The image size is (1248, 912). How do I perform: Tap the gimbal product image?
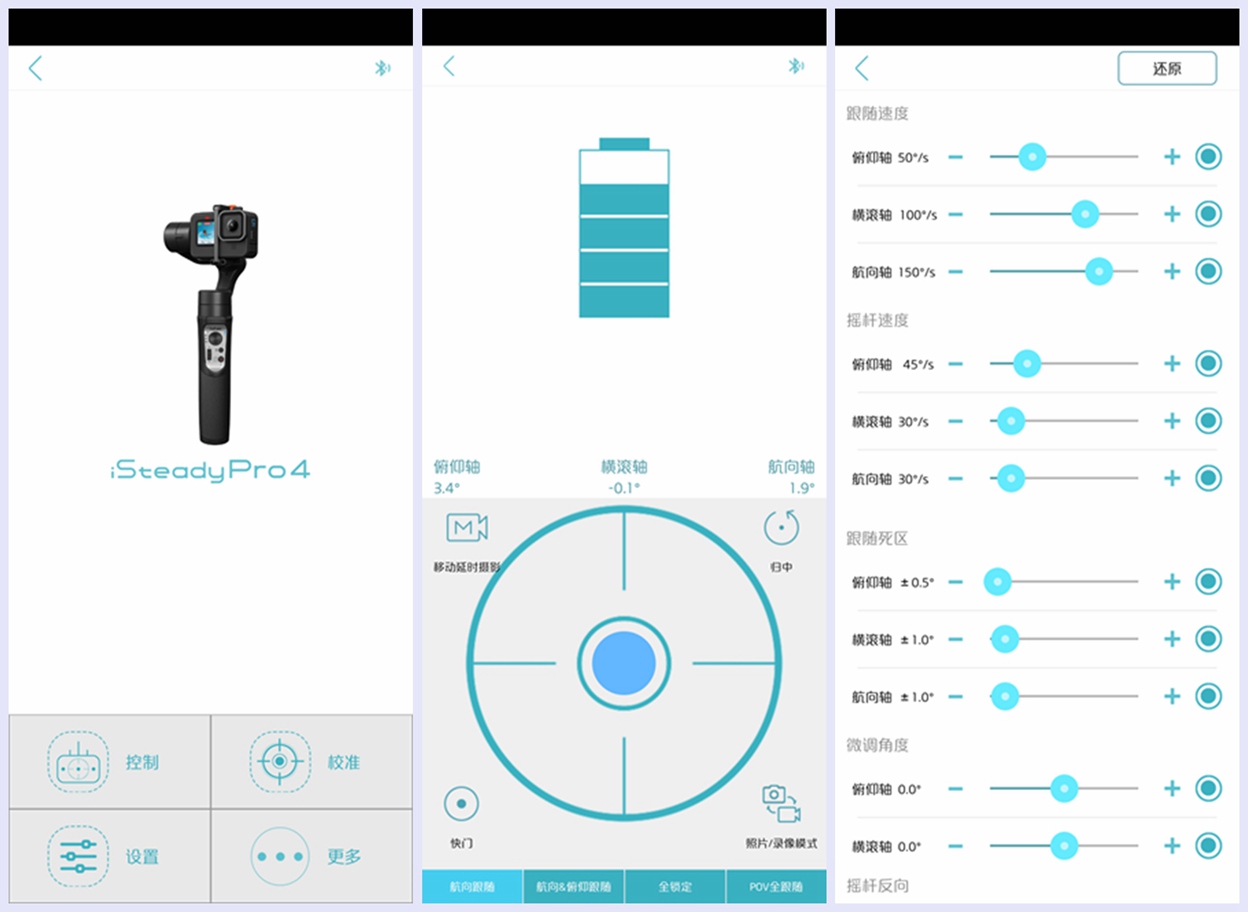click(212, 323)
